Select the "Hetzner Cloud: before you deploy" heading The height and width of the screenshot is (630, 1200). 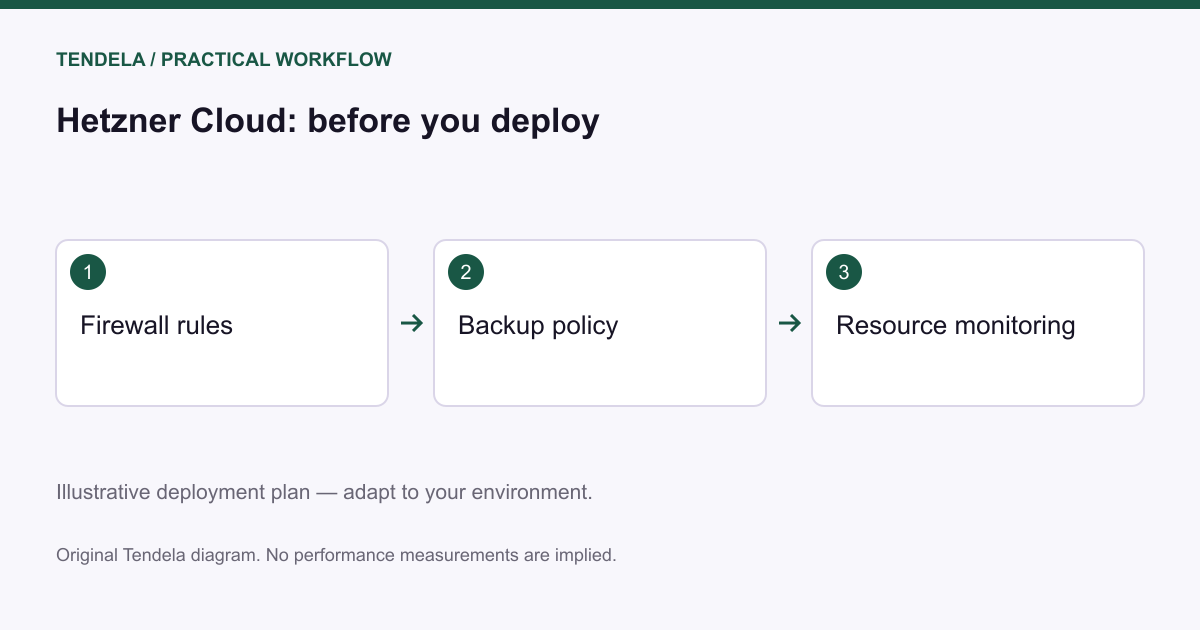[328, 121]
